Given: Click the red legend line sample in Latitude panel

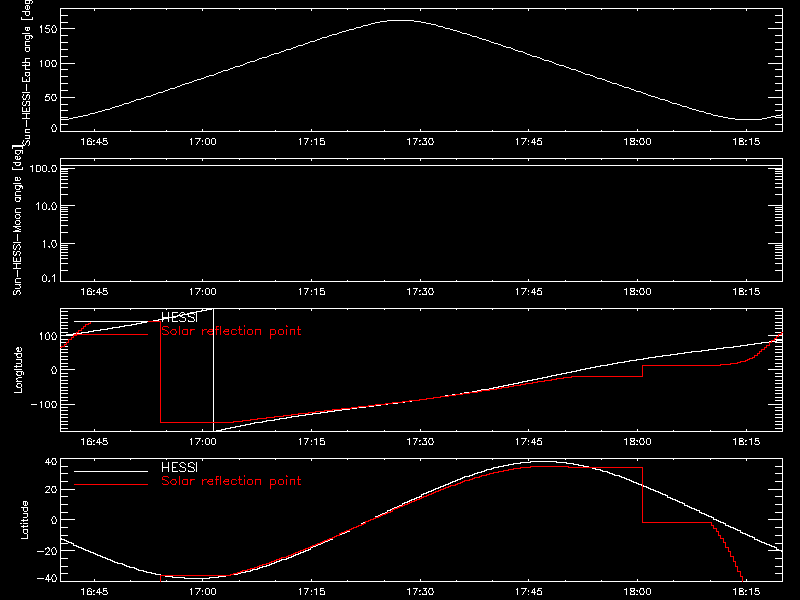Looking at the screenshot, I should 111,484.
